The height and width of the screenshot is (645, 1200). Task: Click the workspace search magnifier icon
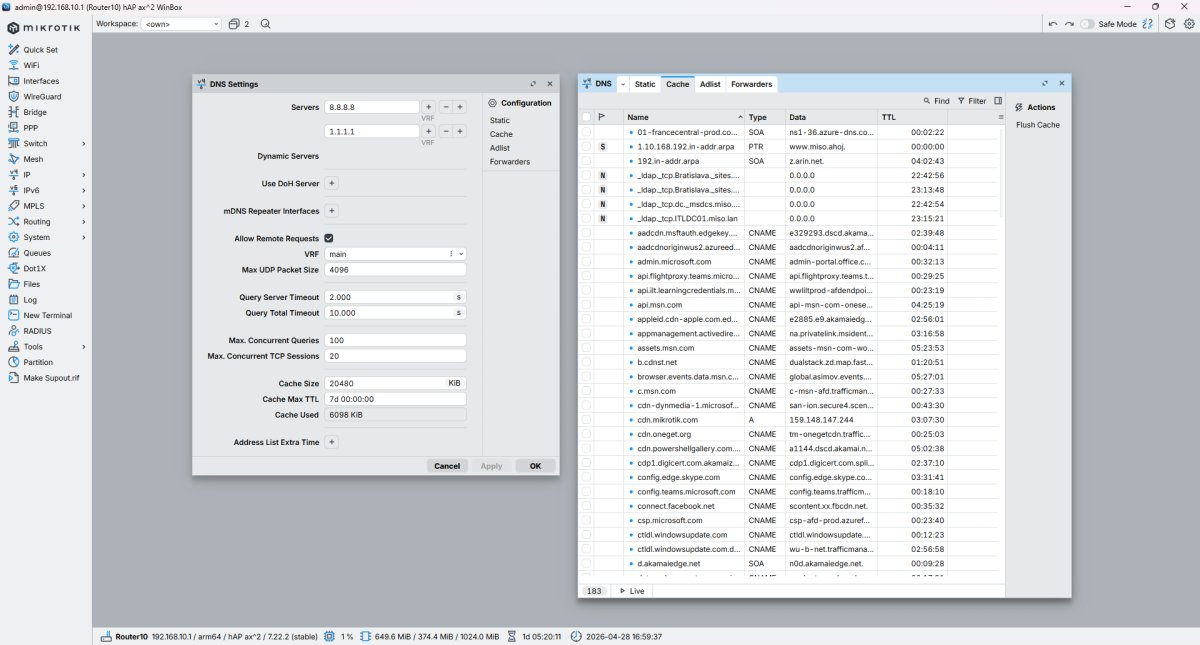266,23
